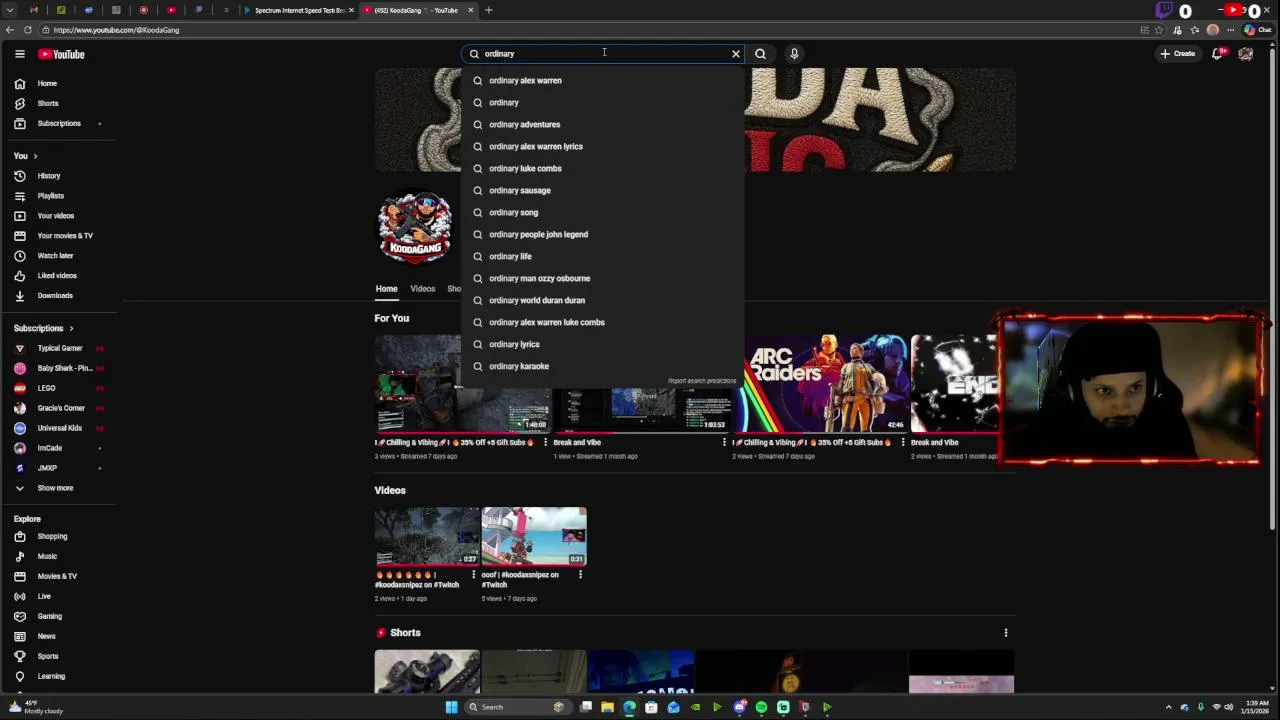Open the Create button
The image size is (1280, 720).
coord(1178,54)
